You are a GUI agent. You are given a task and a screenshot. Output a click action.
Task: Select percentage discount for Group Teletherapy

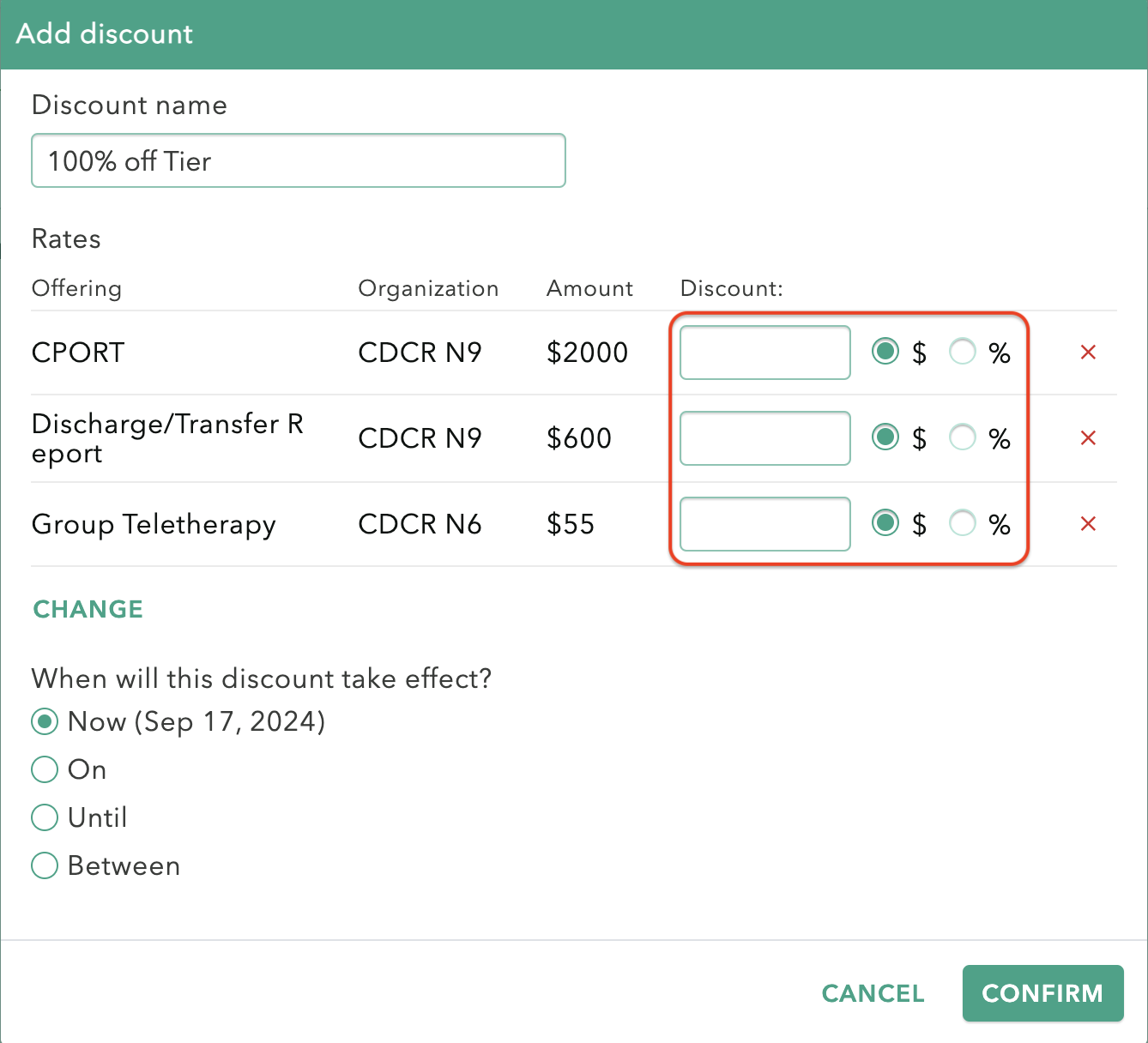coord(963,523)
